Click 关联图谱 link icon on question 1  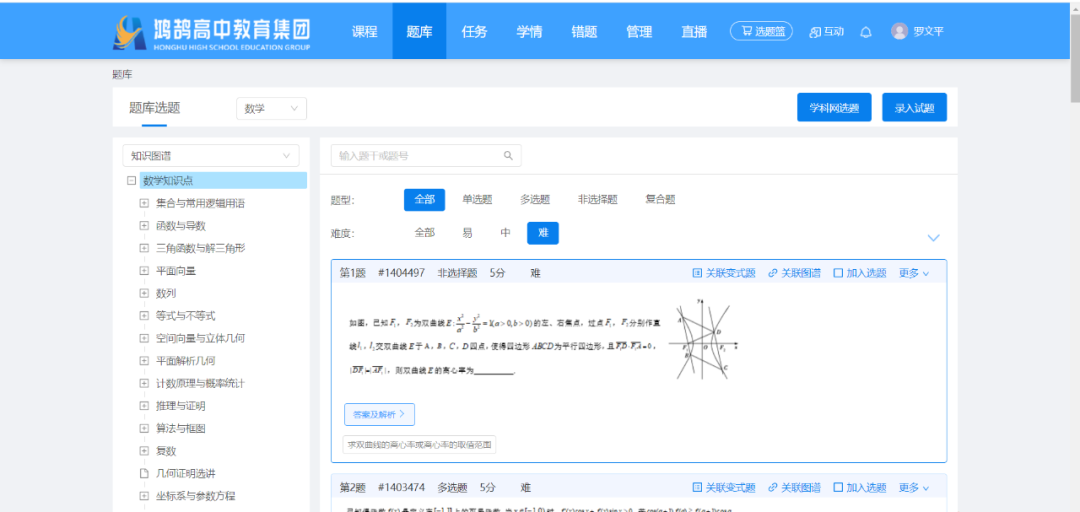point(773,273)
